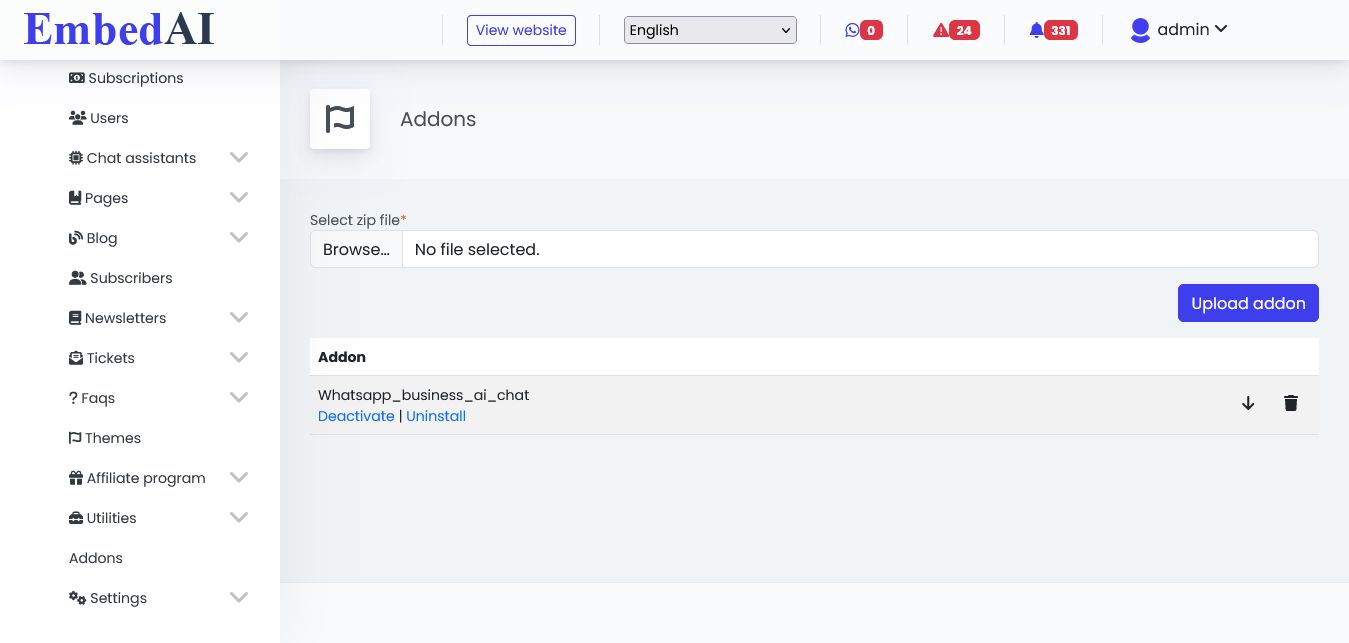Click the admin user avatar icon
The width and height of the screenshot is (1349, 643).
pyautogui.click(x=1140, y=30)
